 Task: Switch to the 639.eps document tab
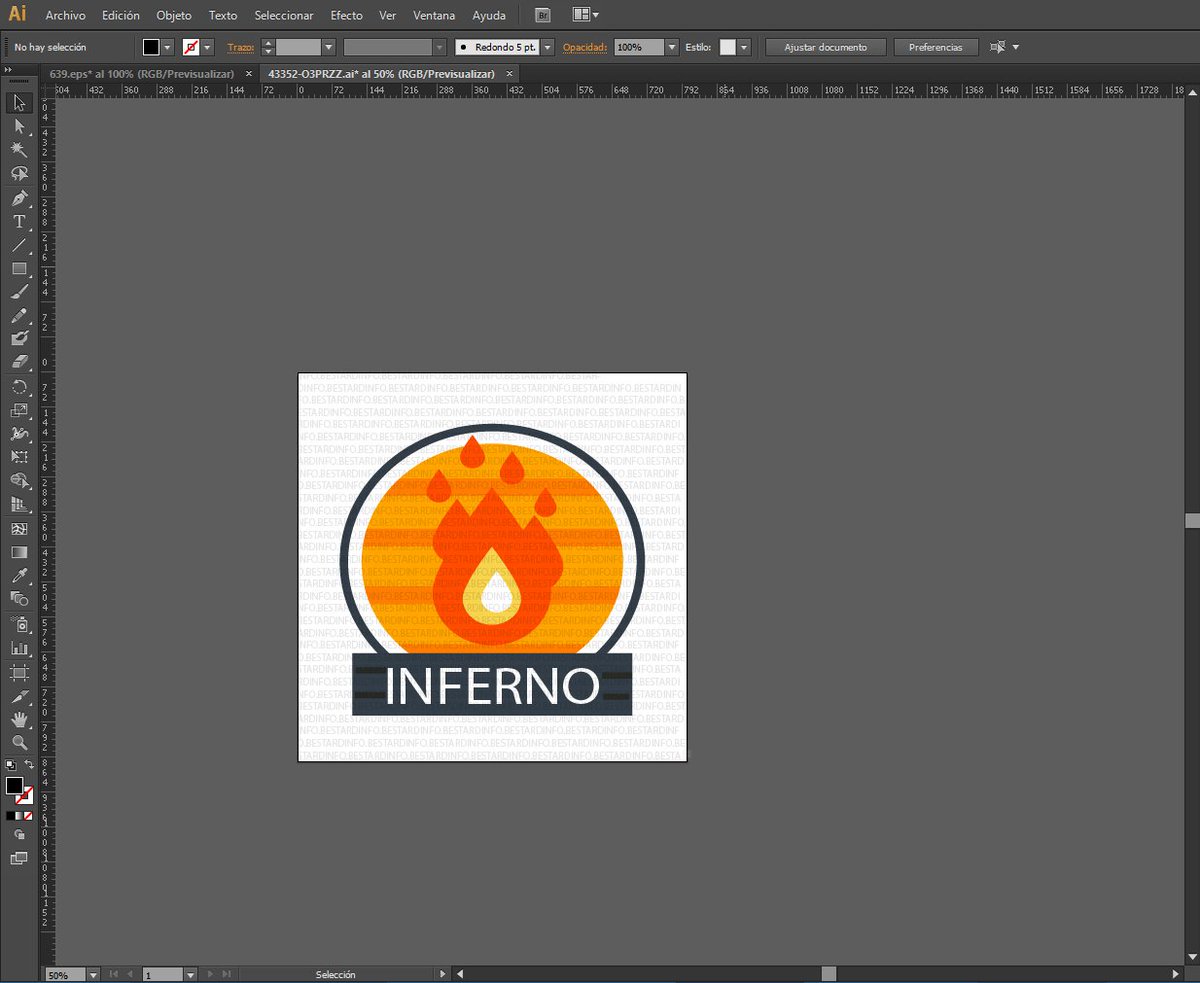pos(140,73)
